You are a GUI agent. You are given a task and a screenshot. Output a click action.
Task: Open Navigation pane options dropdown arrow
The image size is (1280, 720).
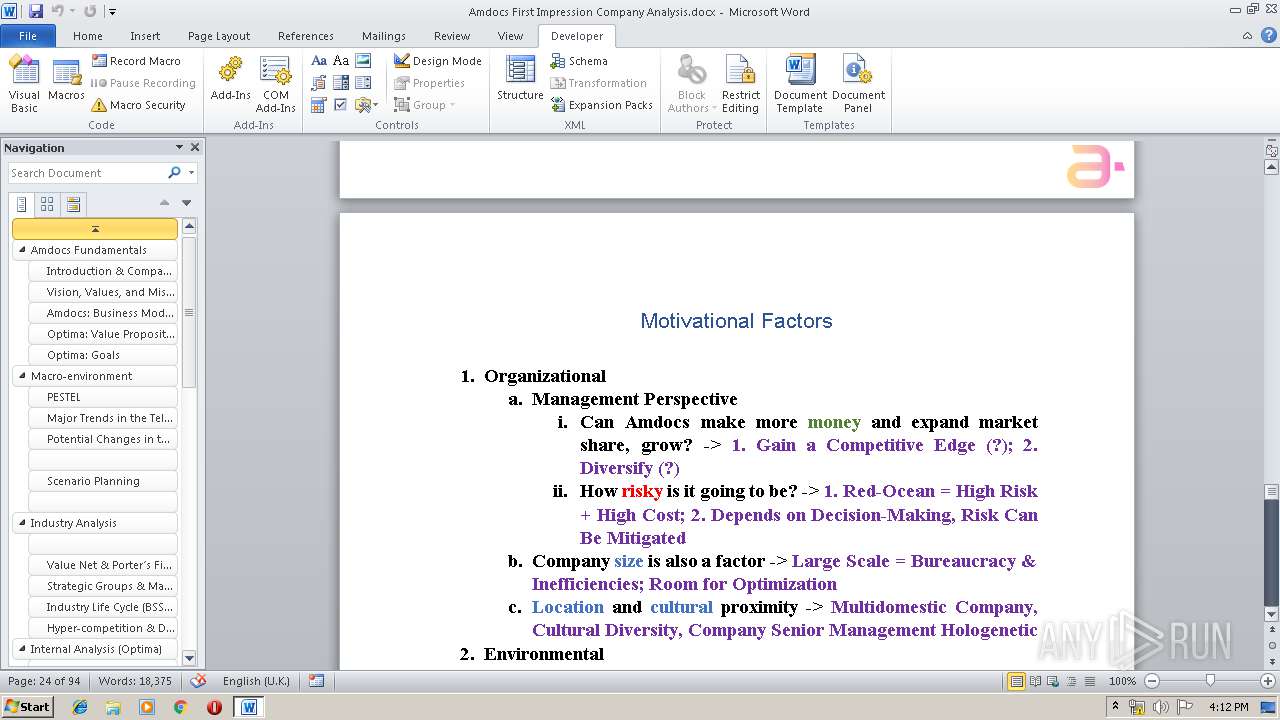(x=180, y=147)
